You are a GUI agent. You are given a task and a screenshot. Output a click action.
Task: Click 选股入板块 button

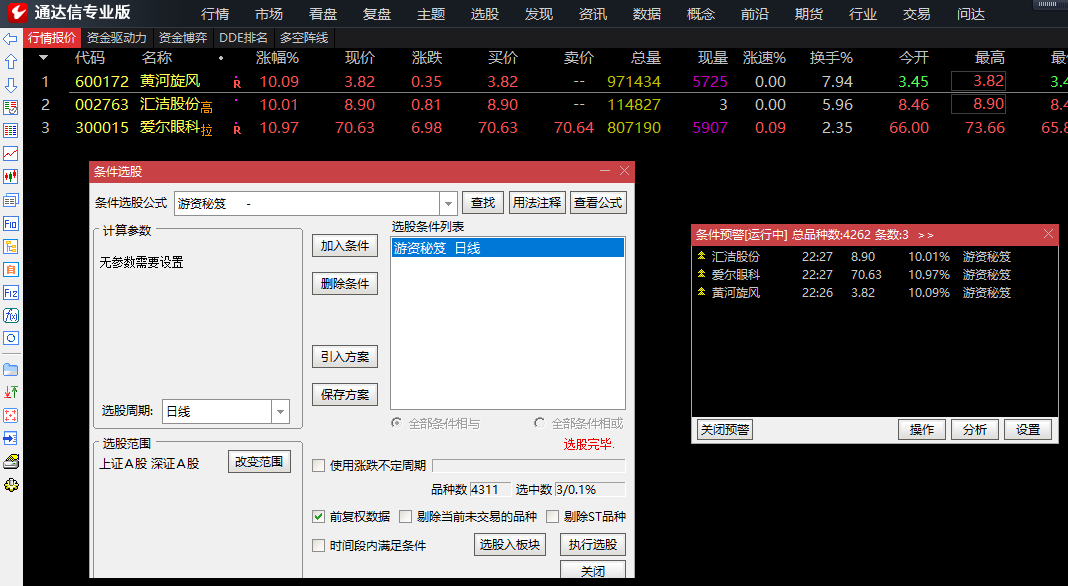509,544
